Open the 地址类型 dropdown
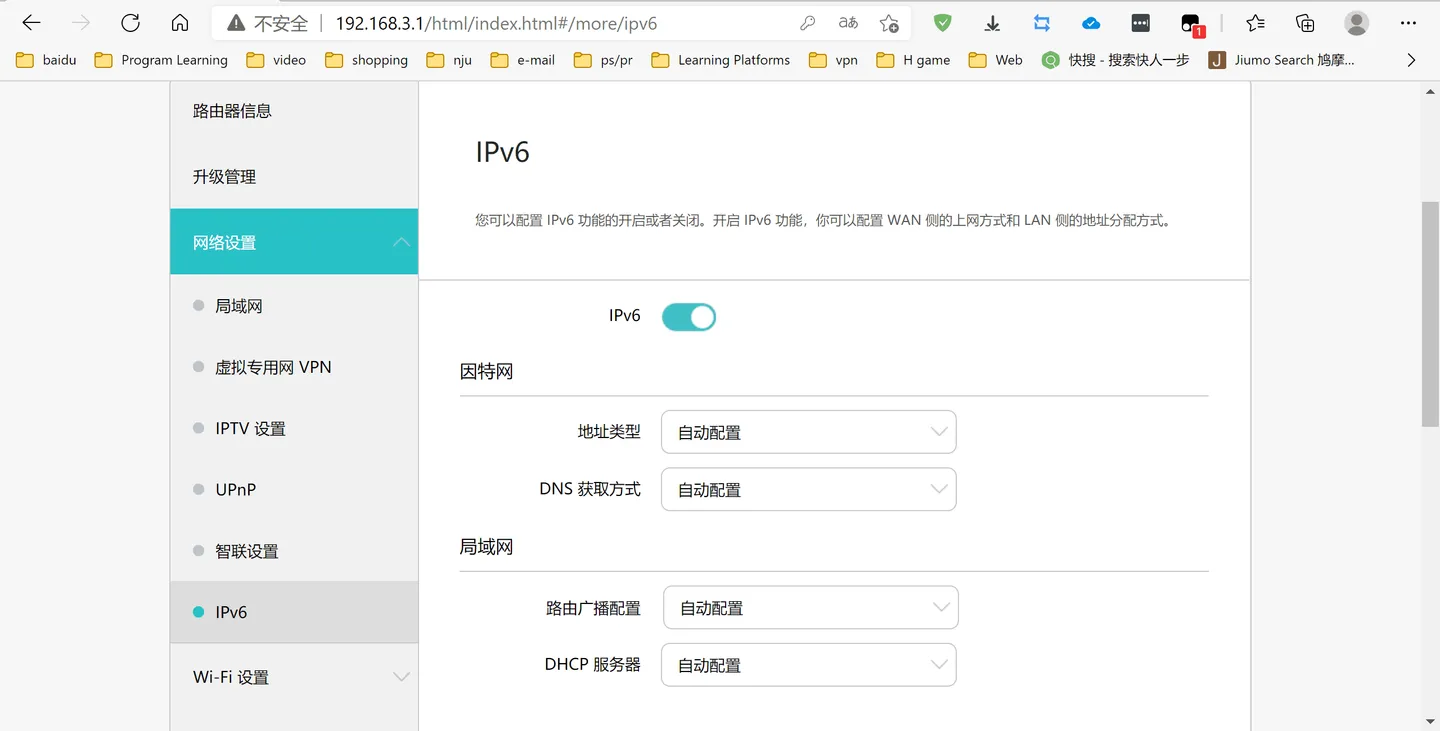Image resolution: width=1440 pixels, height=731 pixels. [808, 432]
